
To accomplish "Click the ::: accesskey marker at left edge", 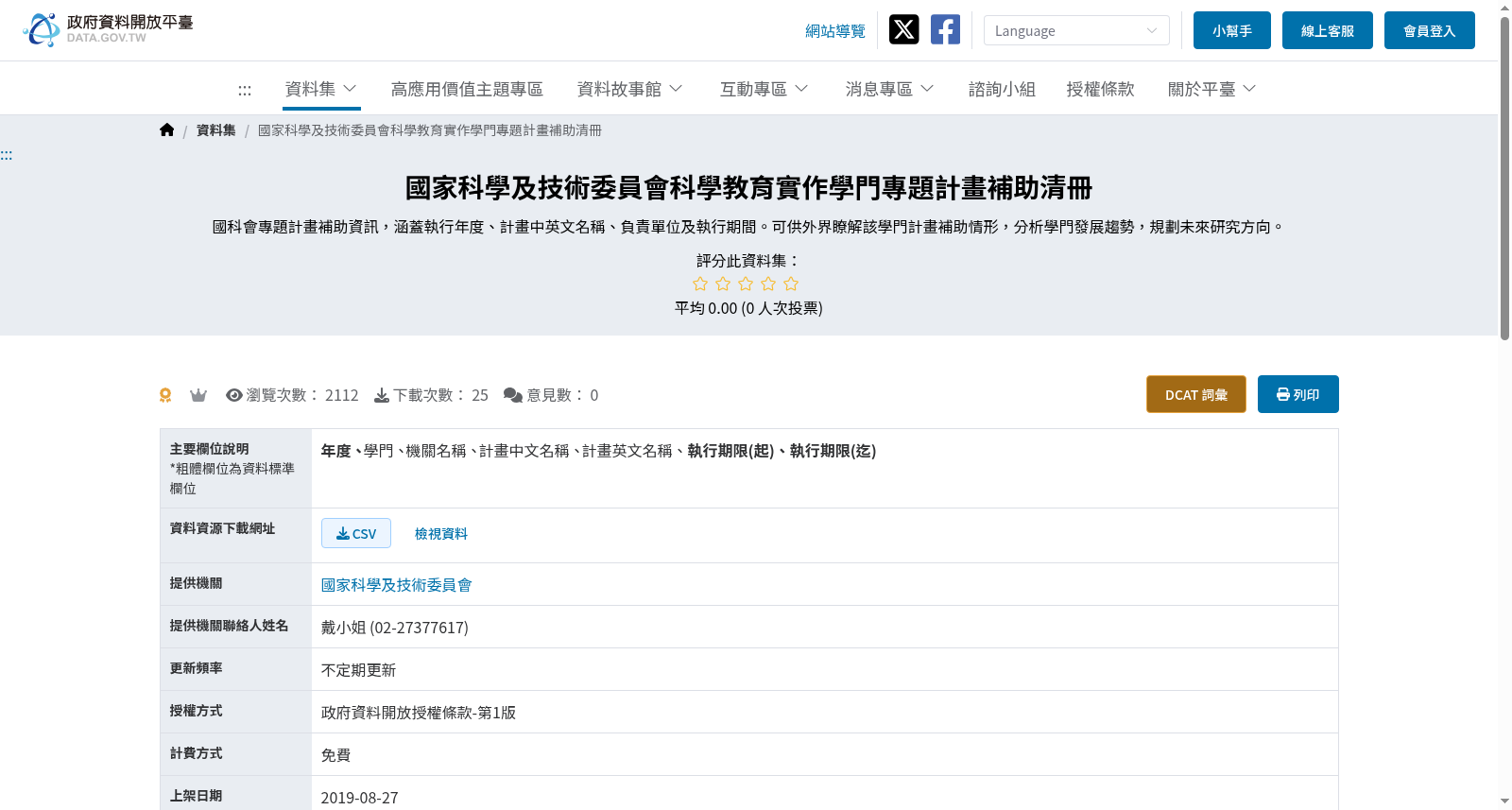I will click(7, 155).
